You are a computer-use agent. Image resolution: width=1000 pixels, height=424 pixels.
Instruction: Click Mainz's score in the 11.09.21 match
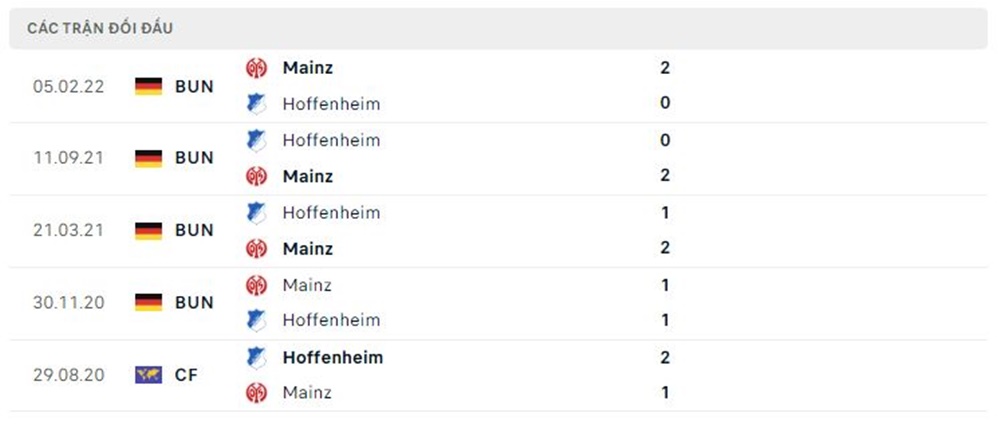(x=665, y=175)
